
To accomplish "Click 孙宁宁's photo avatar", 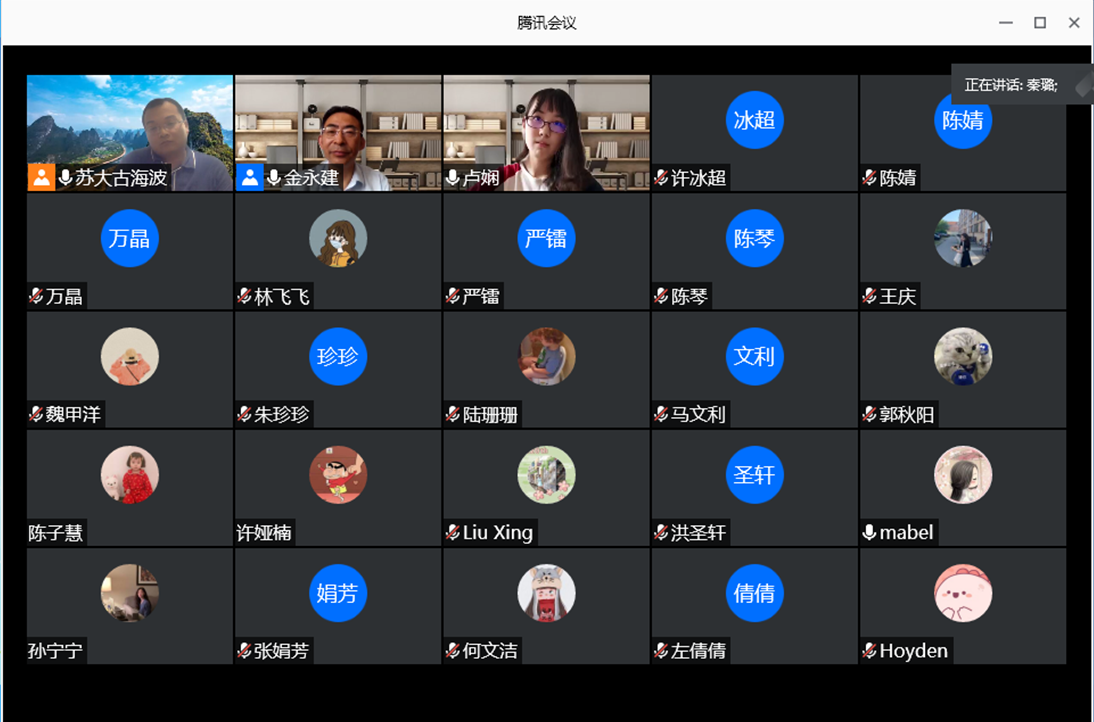I will [130, 593].
